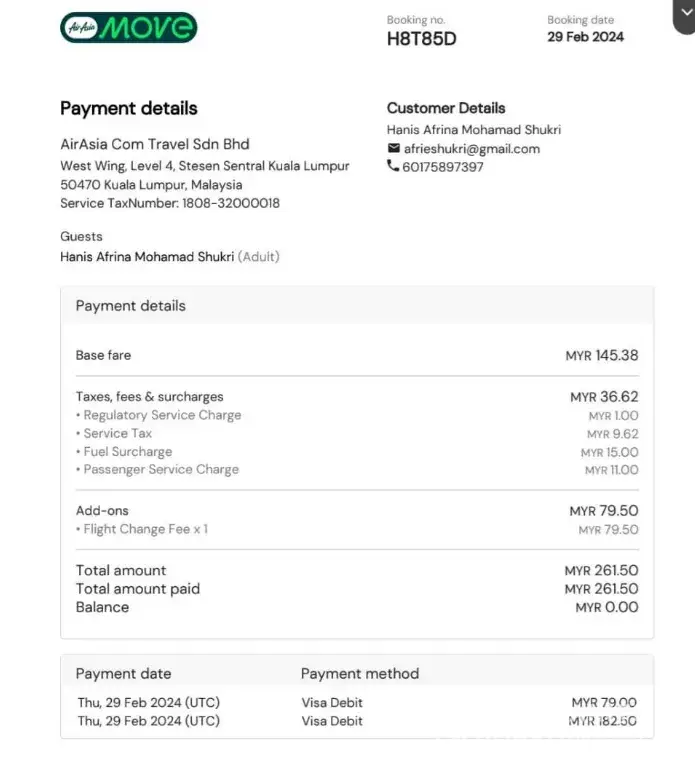695x767 pixels.
Task: Click the Base fare row label
Action: click(103, 355)
